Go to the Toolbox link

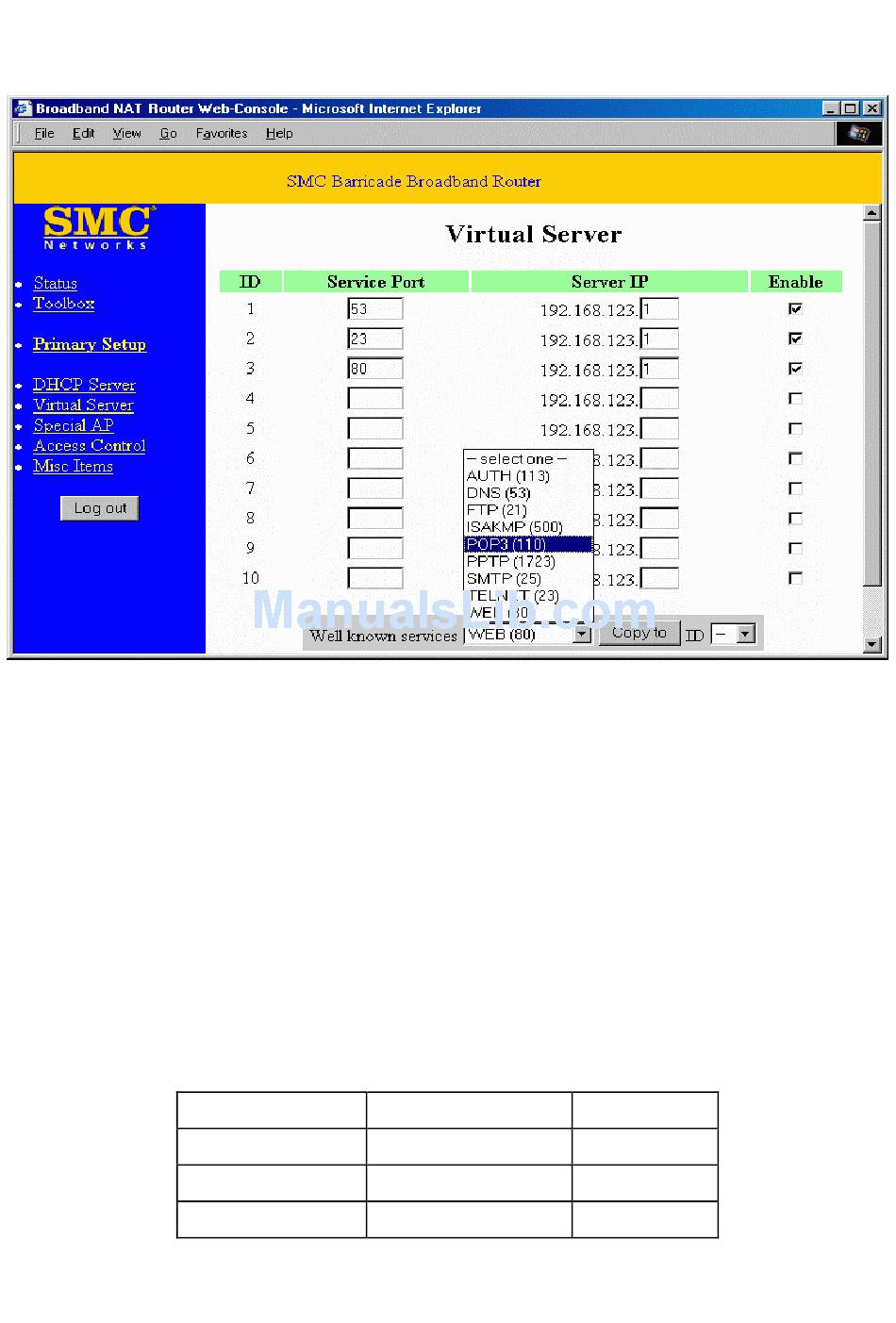63,304
